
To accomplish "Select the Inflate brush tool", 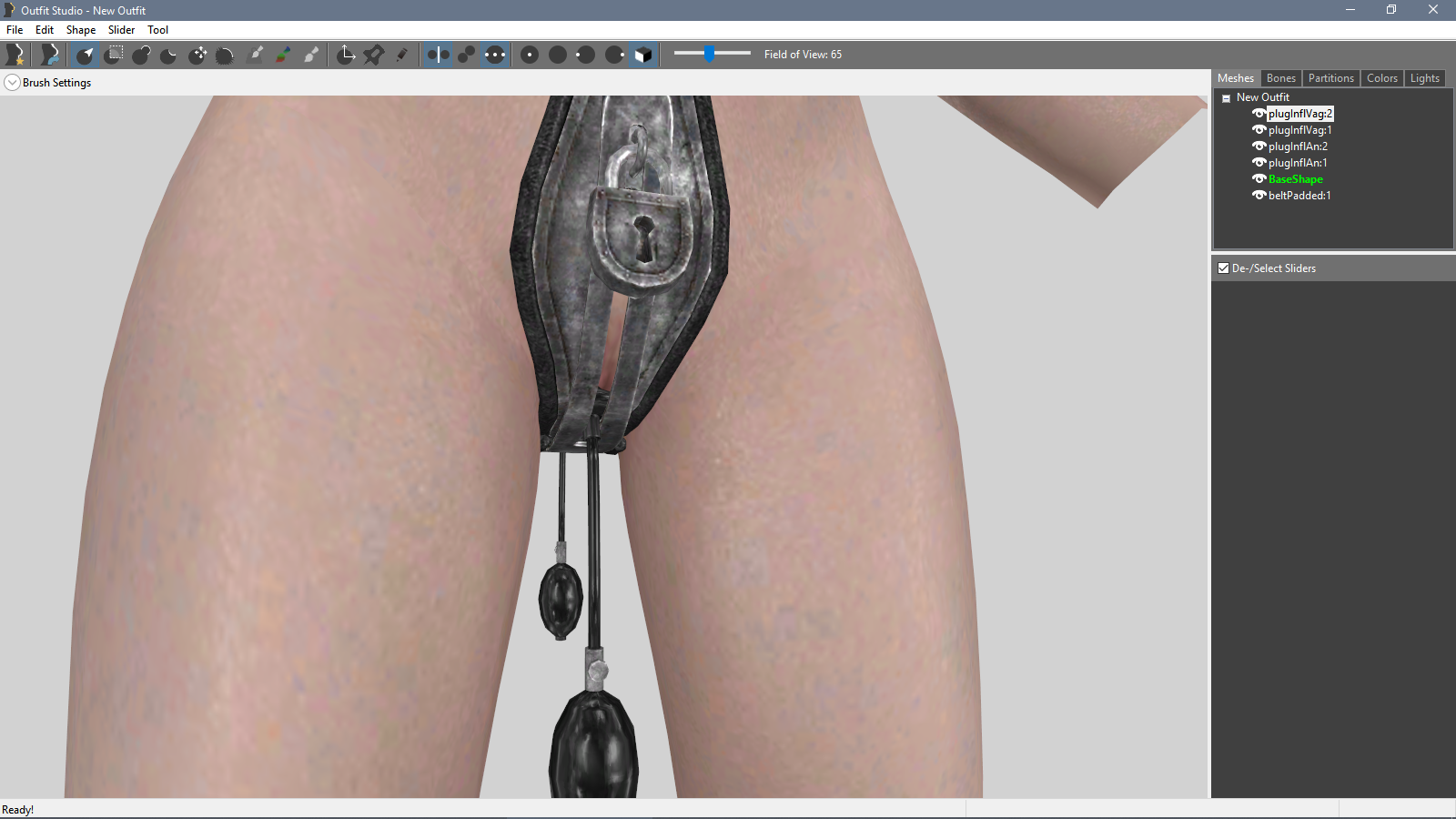I will (x=141, y=55).
